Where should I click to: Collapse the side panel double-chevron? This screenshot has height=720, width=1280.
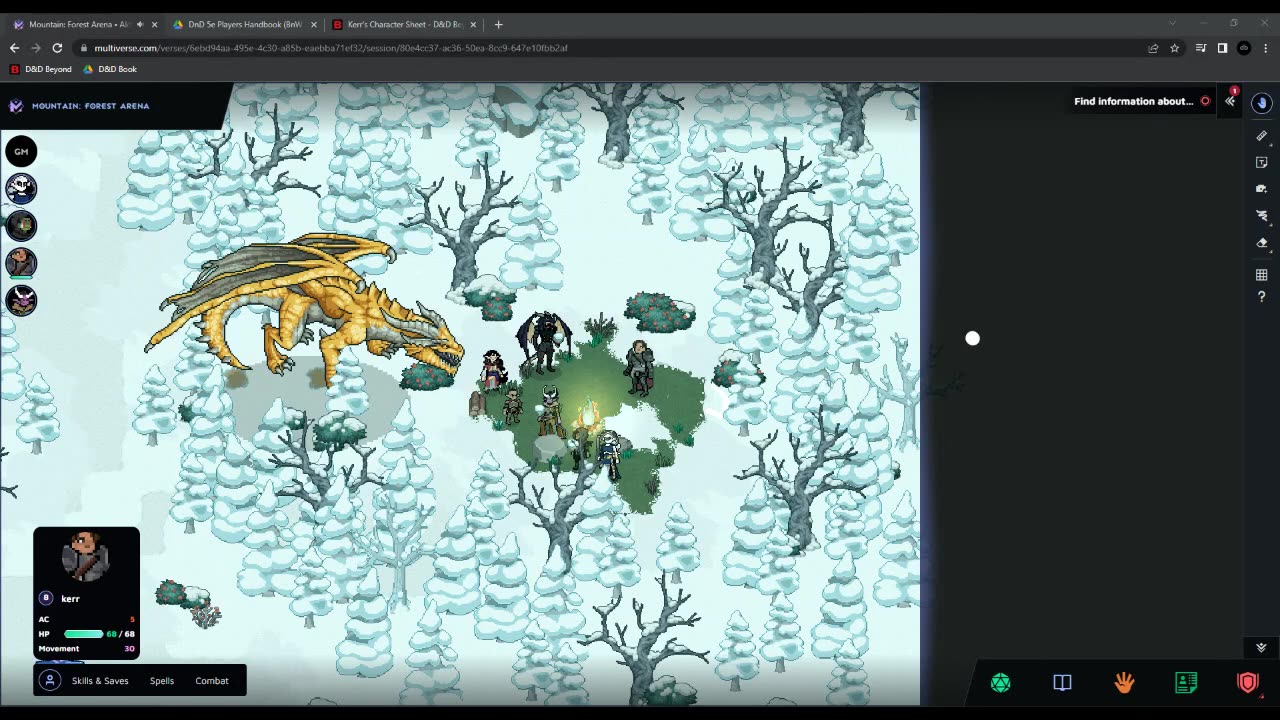[x=1230, y=101]
